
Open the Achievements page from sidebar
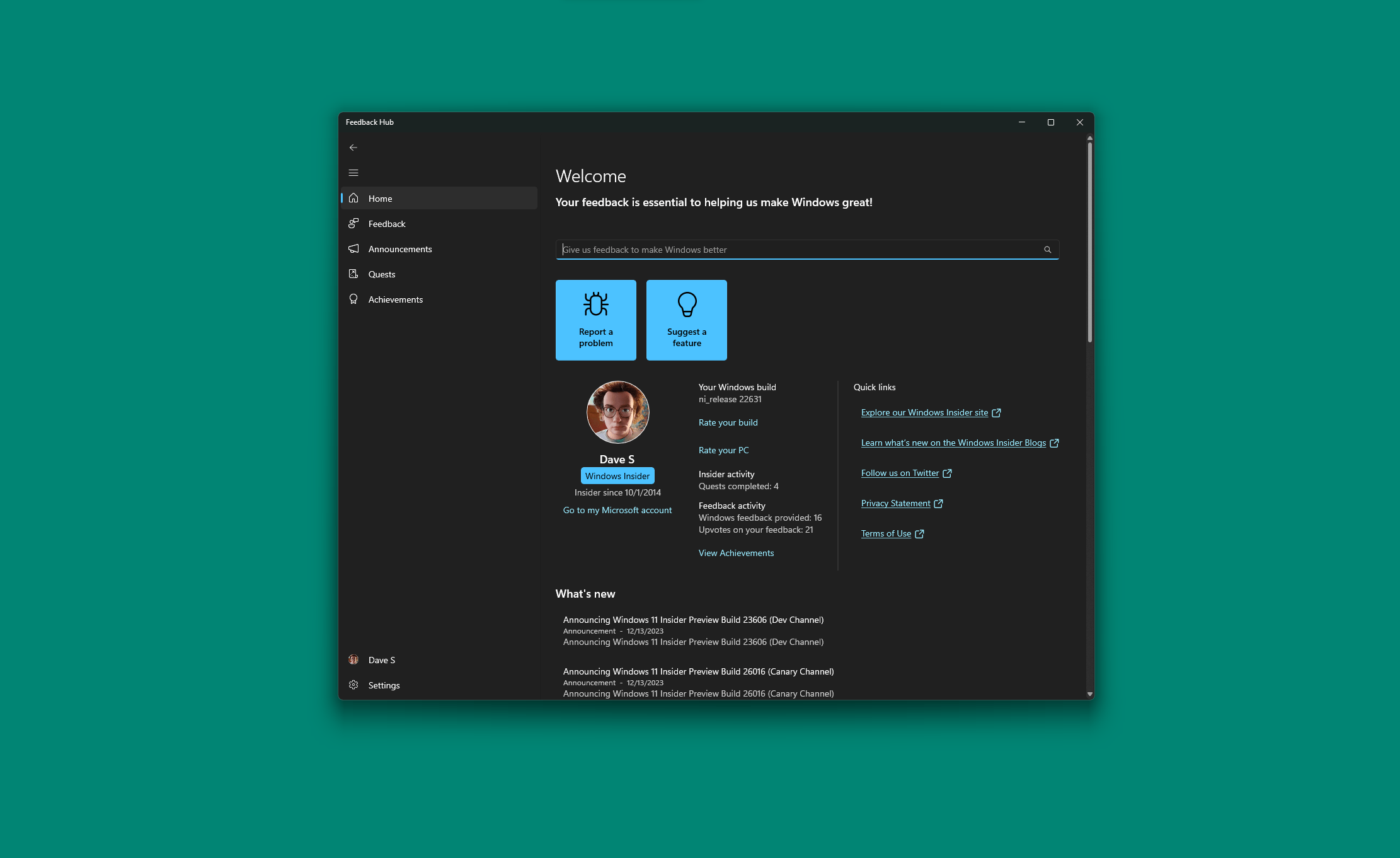[x=395, y=299]
